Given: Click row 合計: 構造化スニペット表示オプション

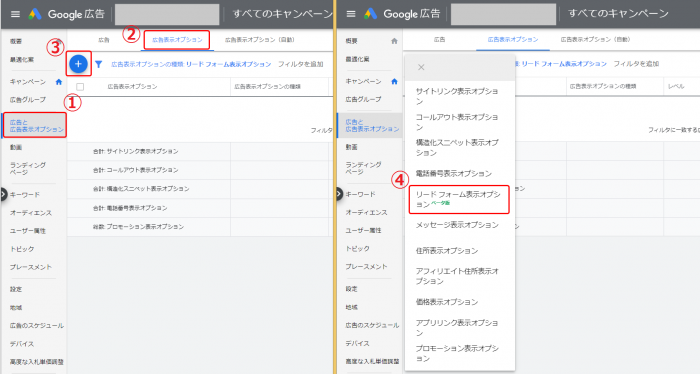Looking at the screenshot, I should coord(200,189).
